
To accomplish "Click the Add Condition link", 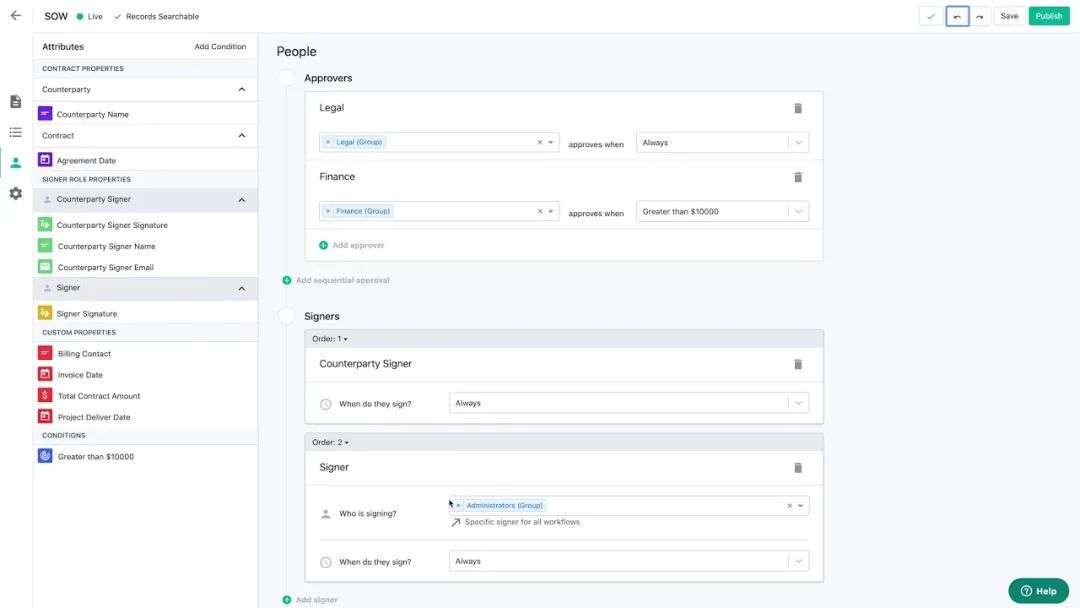I will point(220,47).
